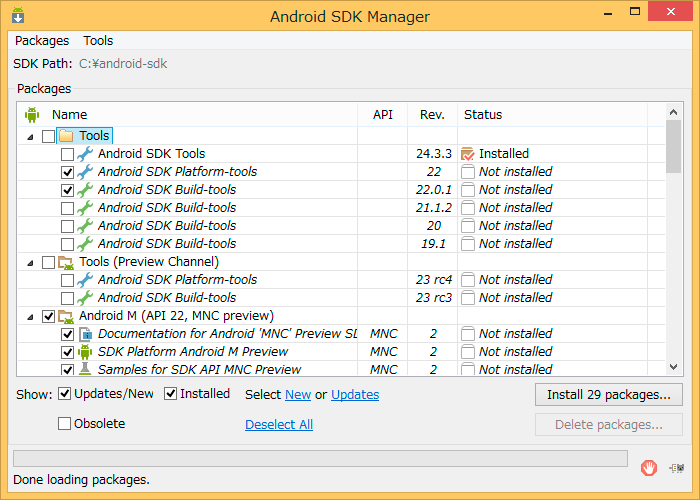Click the Installed status icon for Android SDK Tools
700x500 pixels.
pos(467,154)
